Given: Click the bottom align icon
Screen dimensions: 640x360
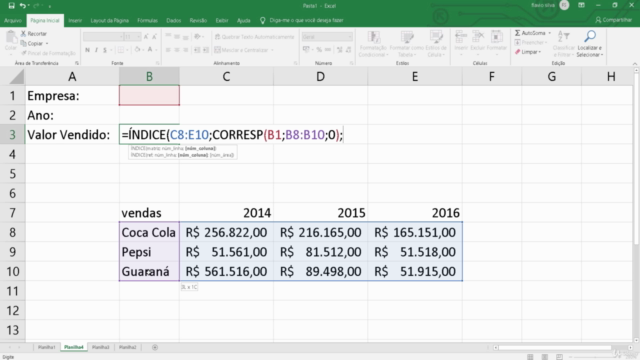Looking at the screenshot, I should coord(186,37).
